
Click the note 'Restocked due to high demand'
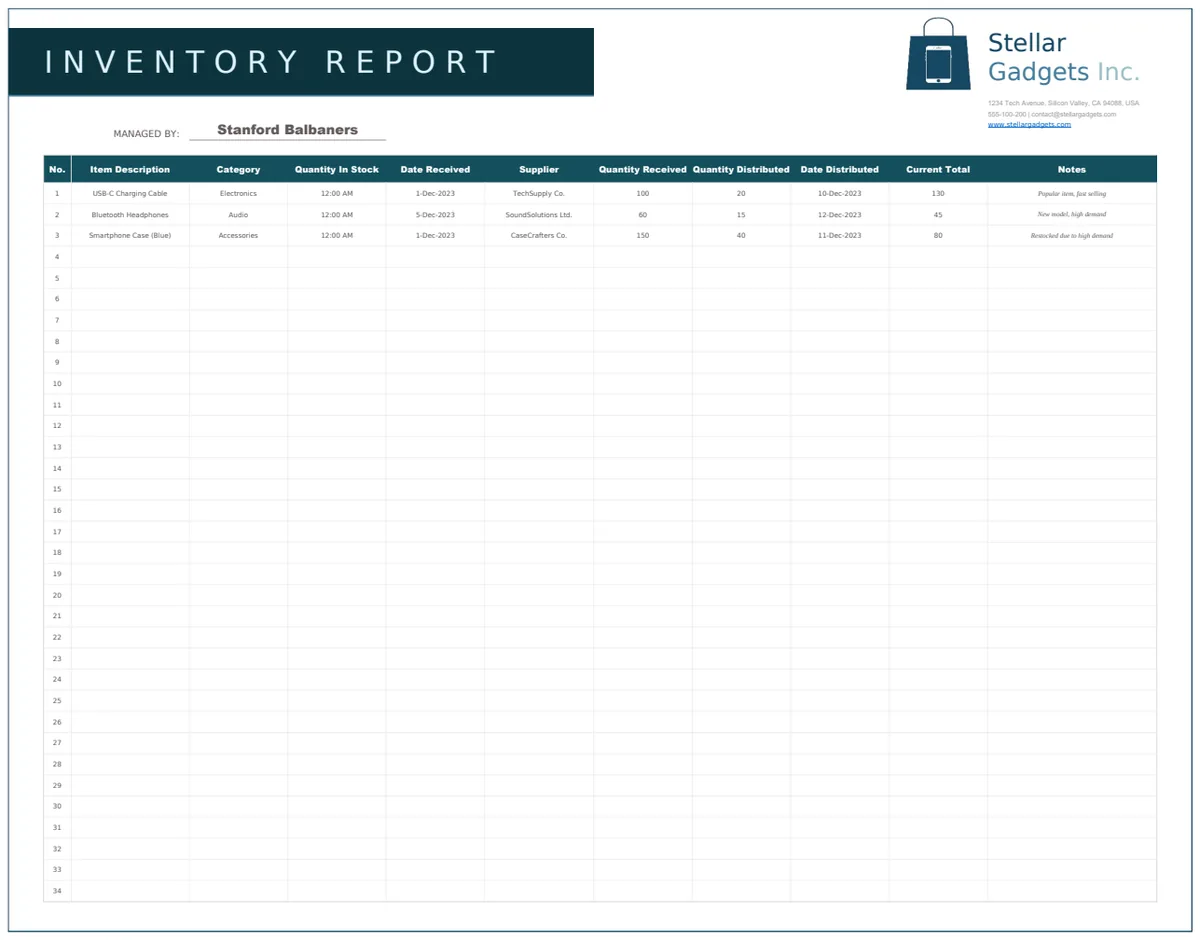[x=1072, y=236]
